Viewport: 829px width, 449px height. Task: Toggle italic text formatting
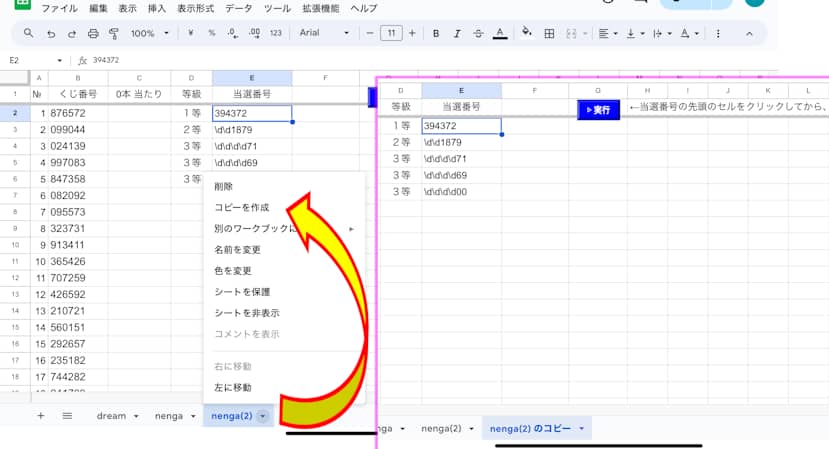point(459,33)
